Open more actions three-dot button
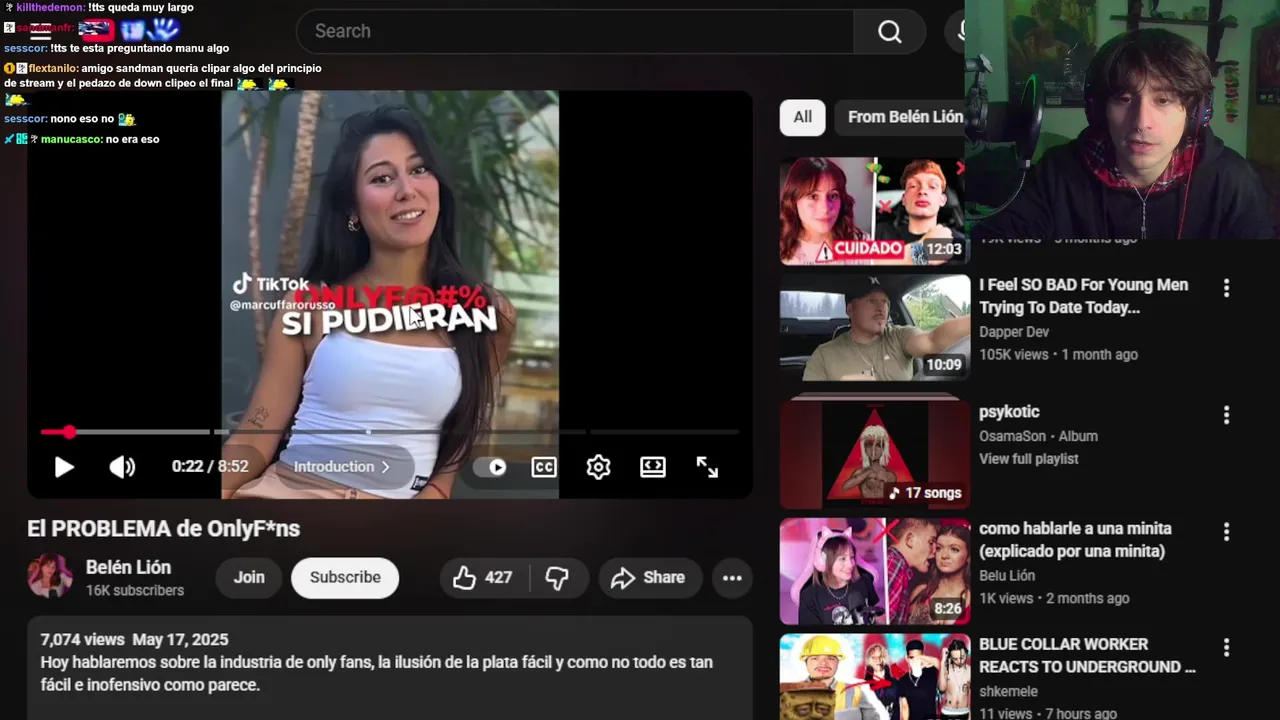This screenshot has width=1280, height=720. tap(732, 577)
